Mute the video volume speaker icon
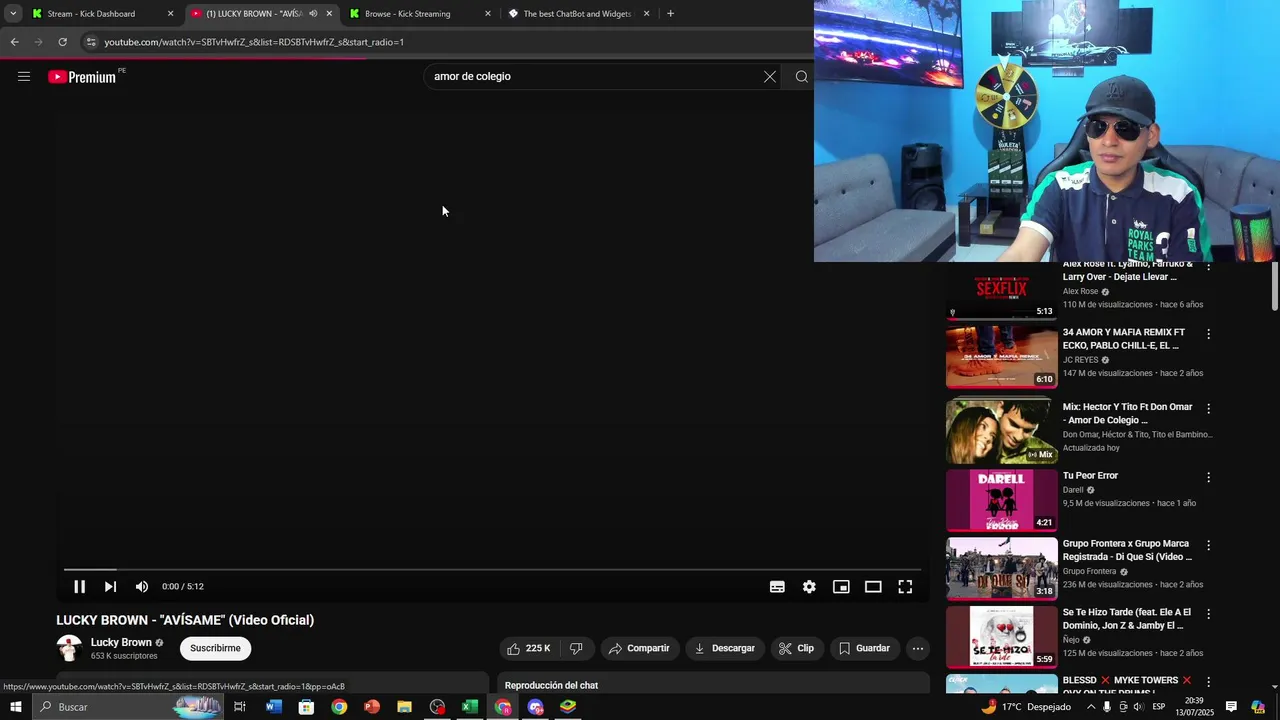 coord(142,587)
